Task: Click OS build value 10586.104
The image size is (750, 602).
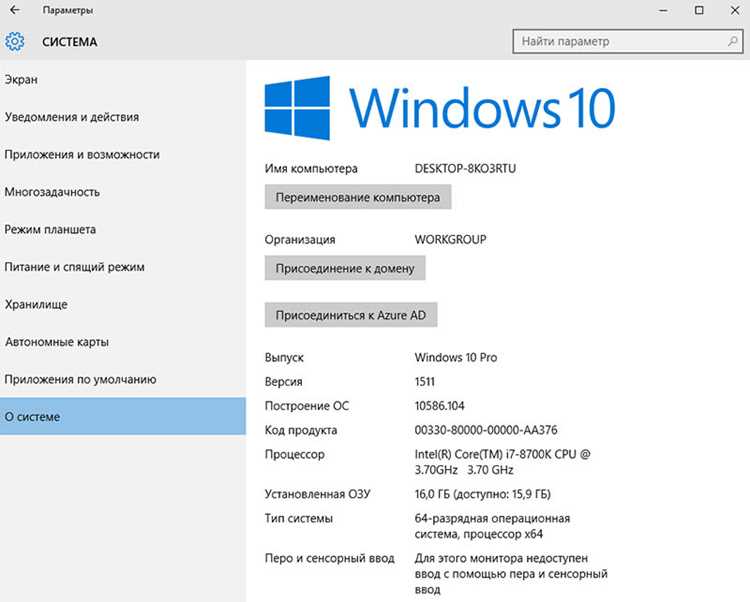Action: tap(440, 406)
